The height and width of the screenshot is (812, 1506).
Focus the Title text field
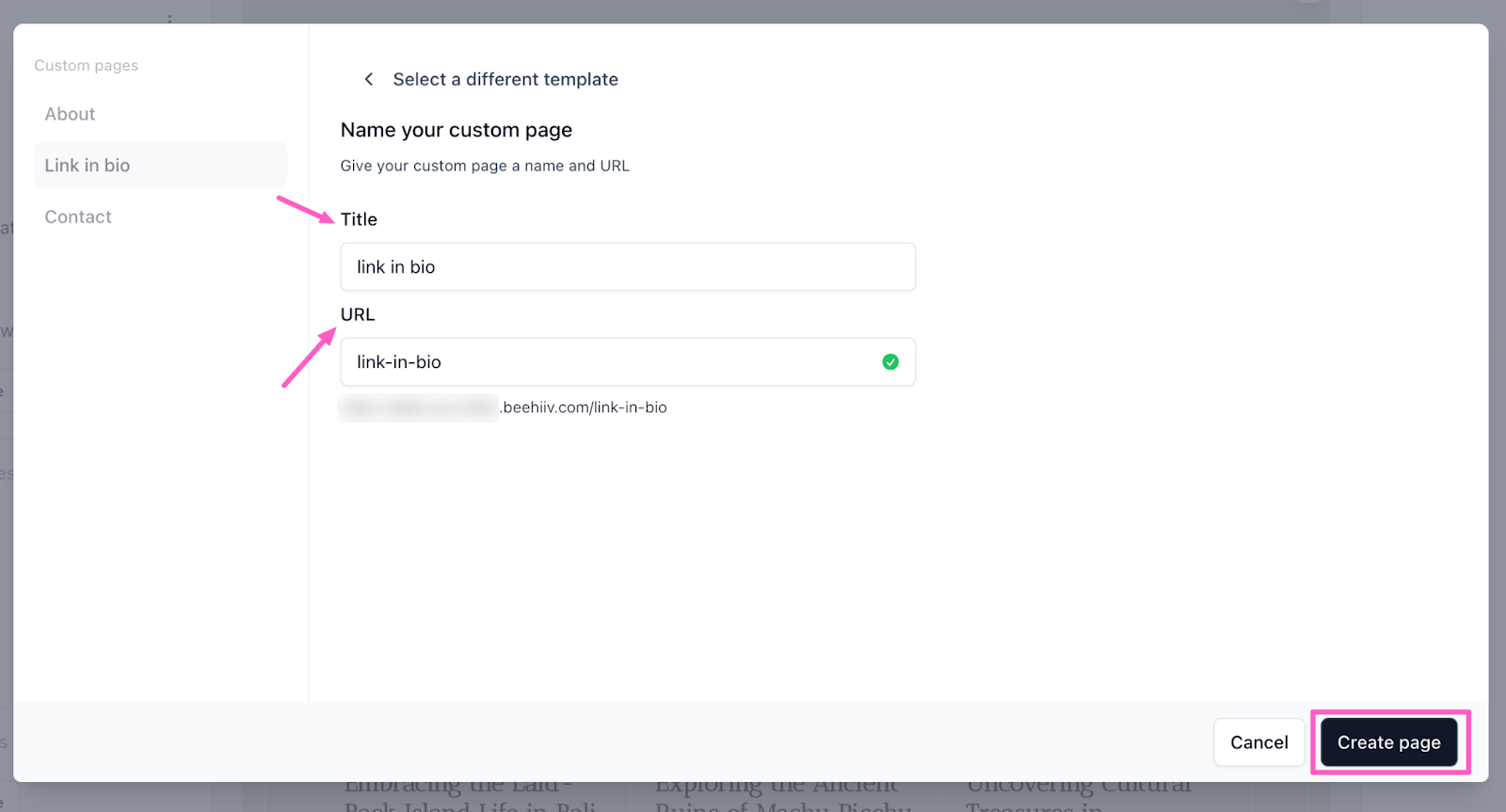pyautogui.click(x=627, y=267)
